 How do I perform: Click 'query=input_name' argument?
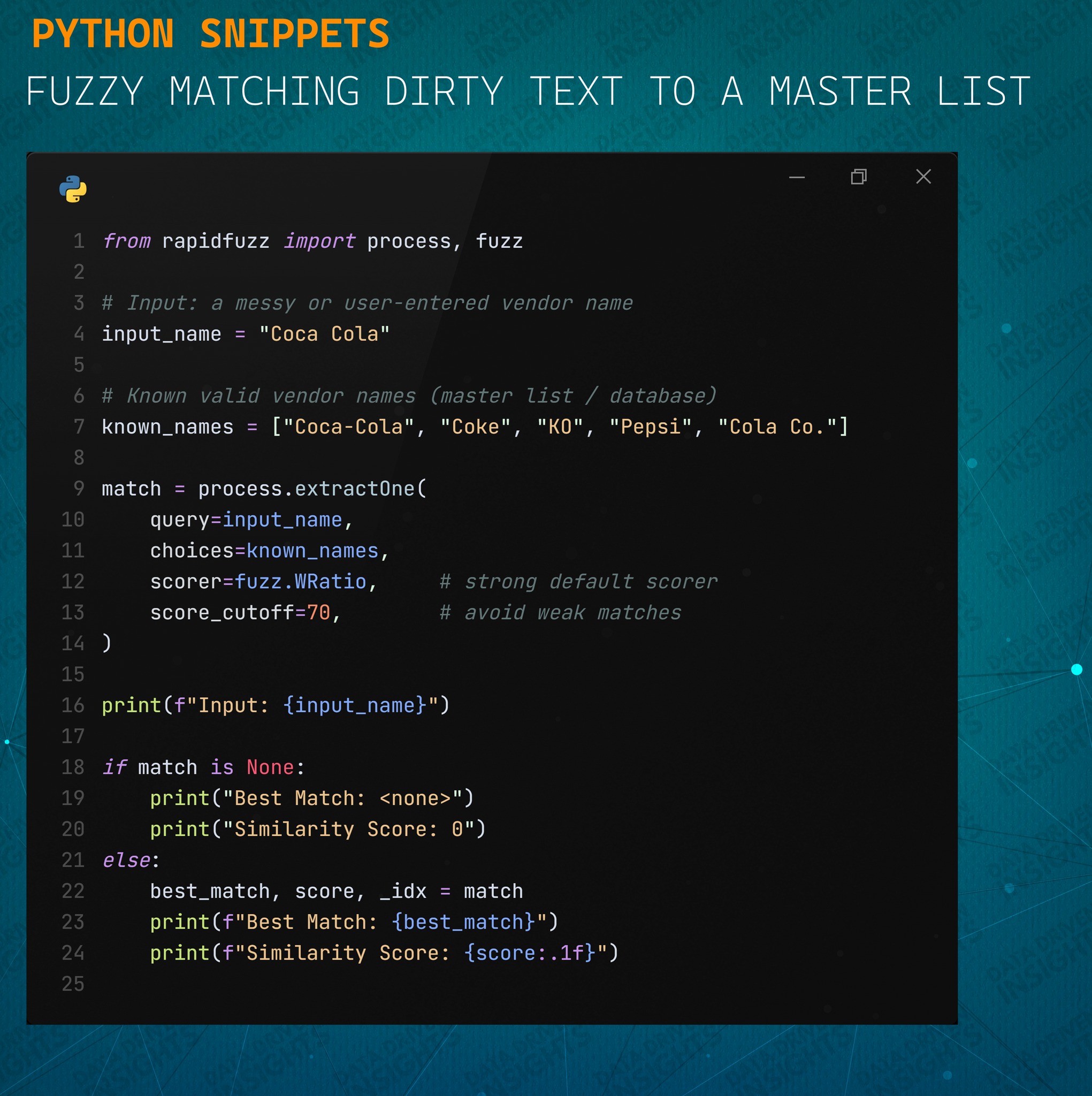(x=246, y=520)
